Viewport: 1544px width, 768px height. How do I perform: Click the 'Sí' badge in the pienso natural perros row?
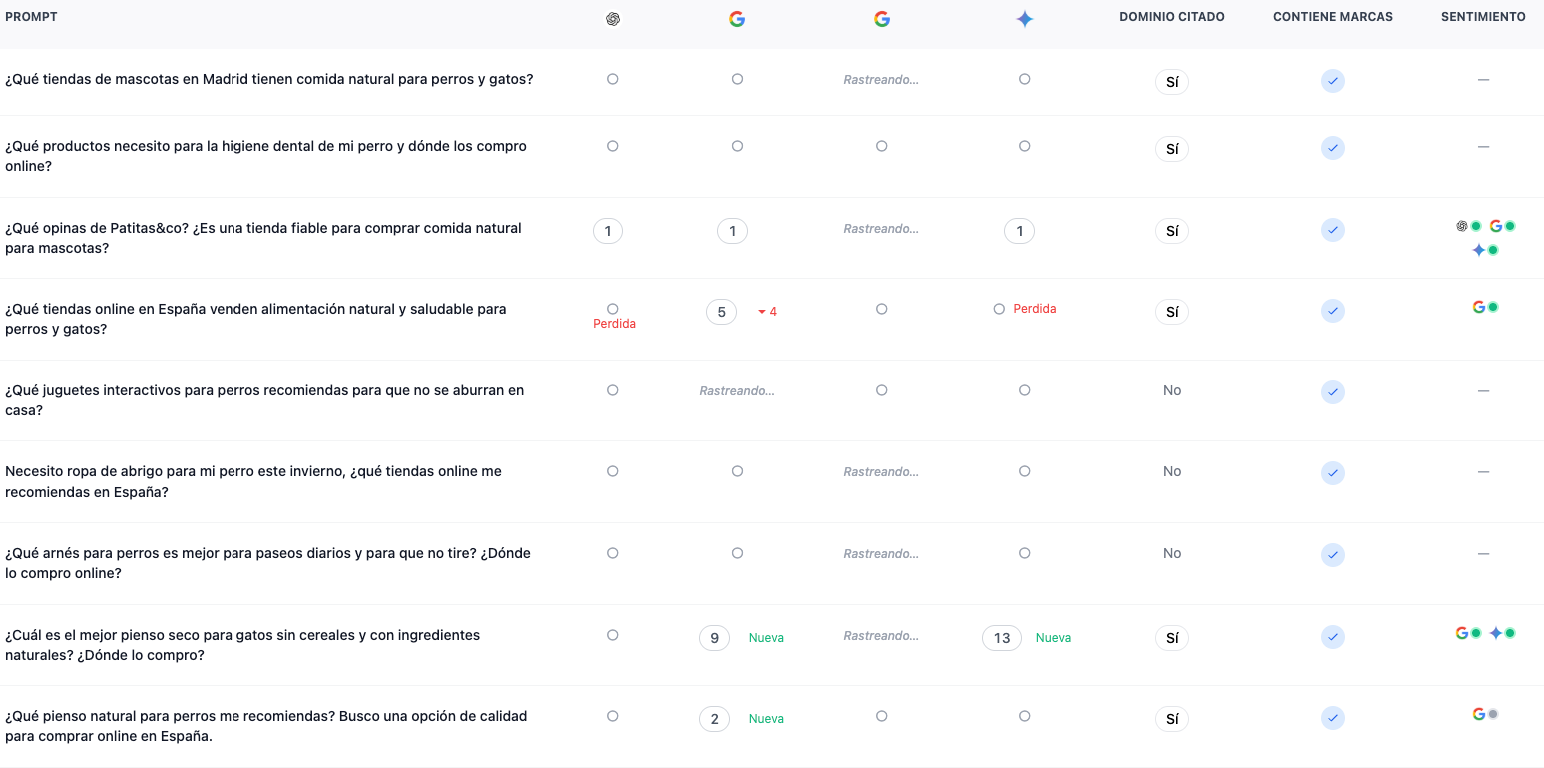pos(1172,719)
